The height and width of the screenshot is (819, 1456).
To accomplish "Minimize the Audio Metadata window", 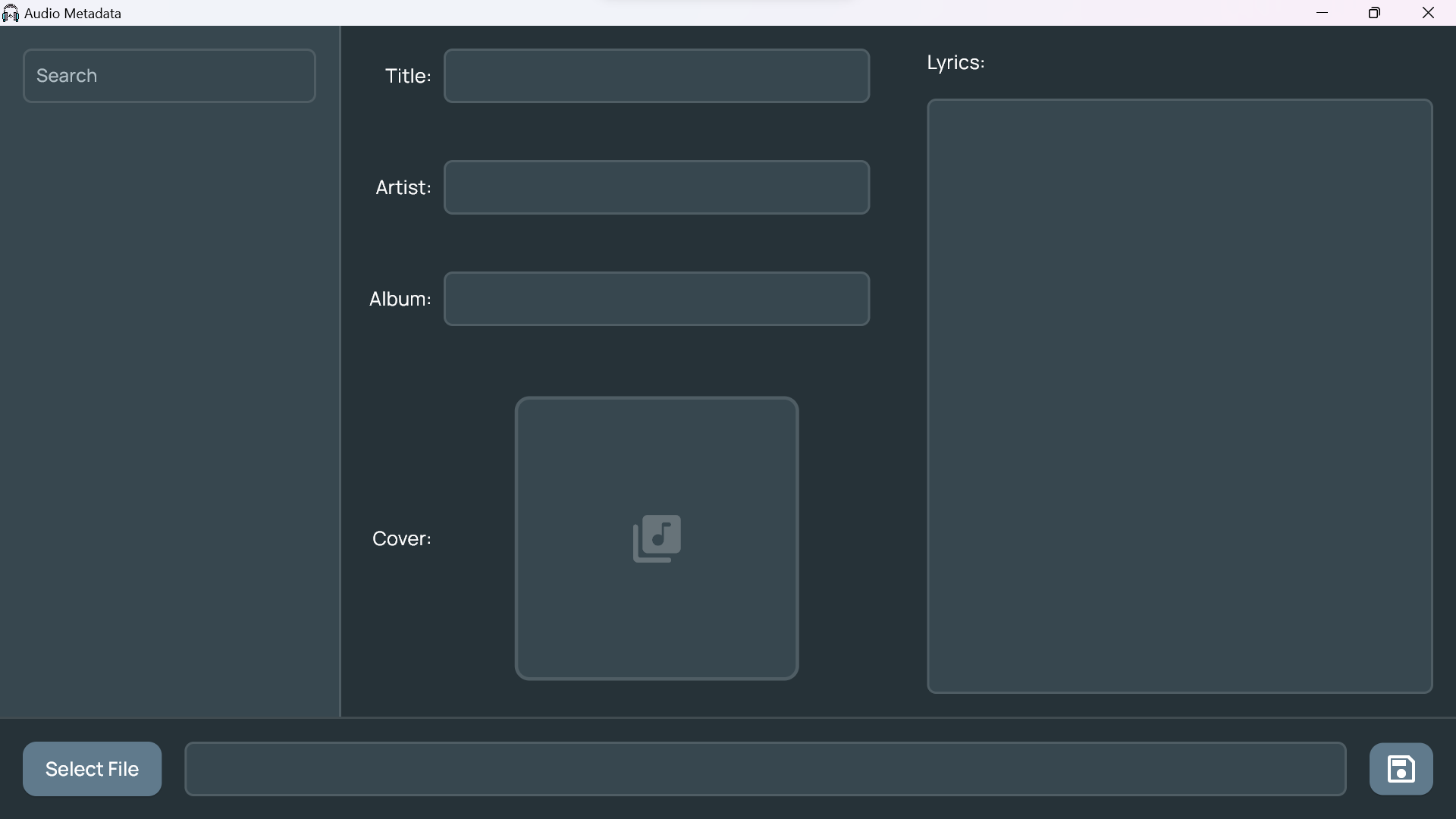I will pos(1322,13).
